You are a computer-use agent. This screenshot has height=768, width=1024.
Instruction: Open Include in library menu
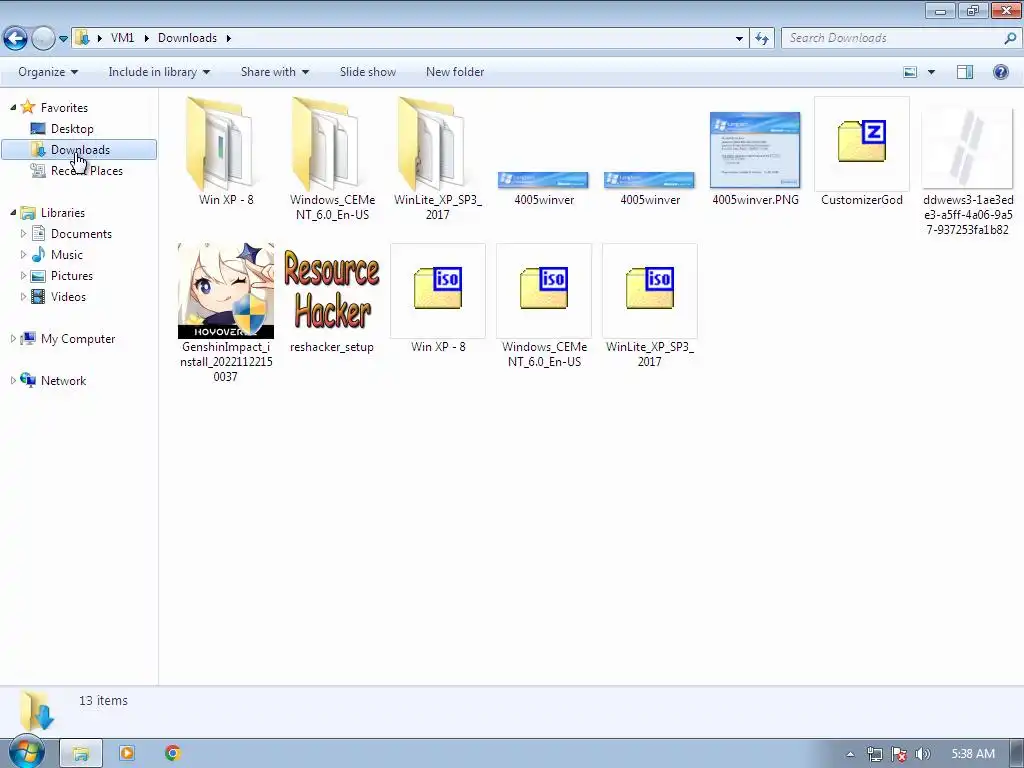coord(159,72)
